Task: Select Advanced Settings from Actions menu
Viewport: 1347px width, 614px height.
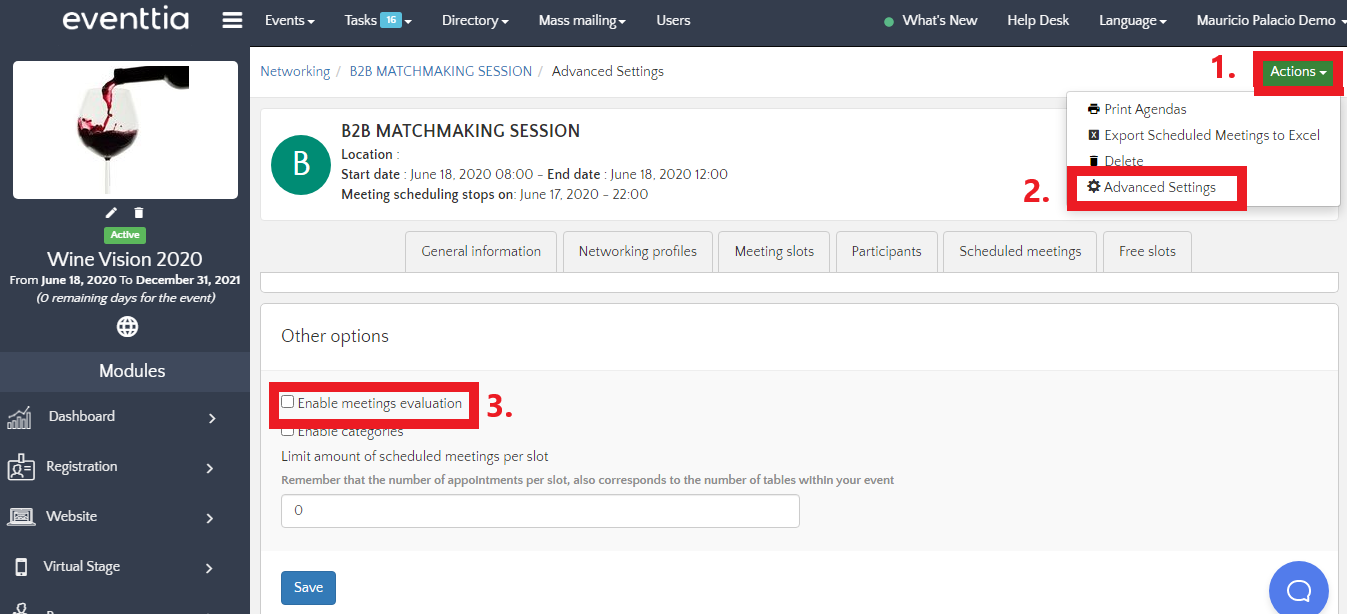Action: point(1158,187)
